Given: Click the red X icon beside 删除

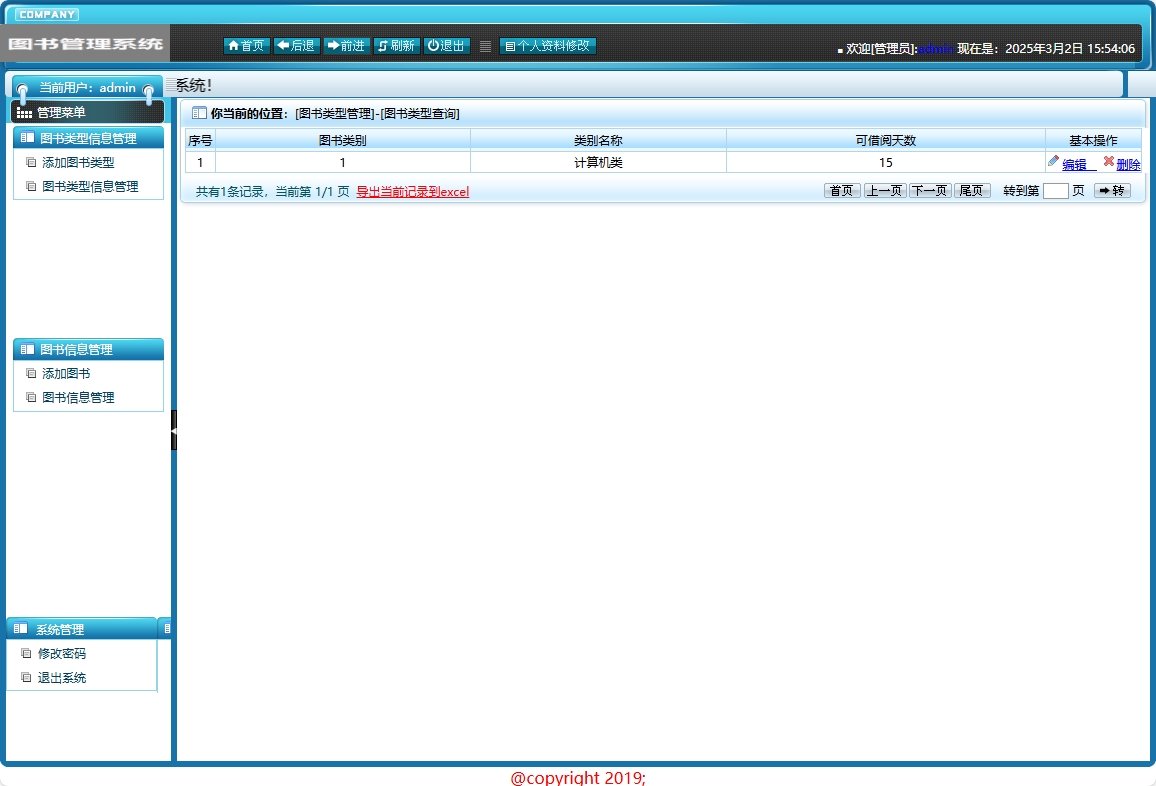Looking at the screenshot, I should [1108, 160].
